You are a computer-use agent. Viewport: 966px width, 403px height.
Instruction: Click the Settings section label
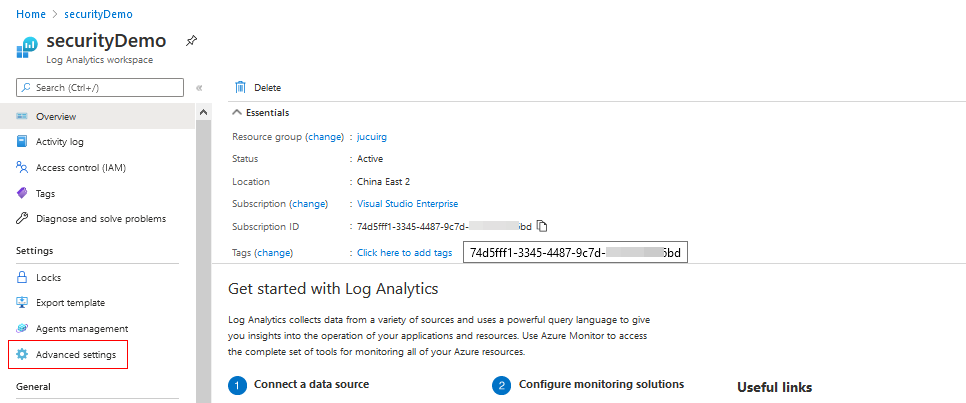tap(34, 251)
